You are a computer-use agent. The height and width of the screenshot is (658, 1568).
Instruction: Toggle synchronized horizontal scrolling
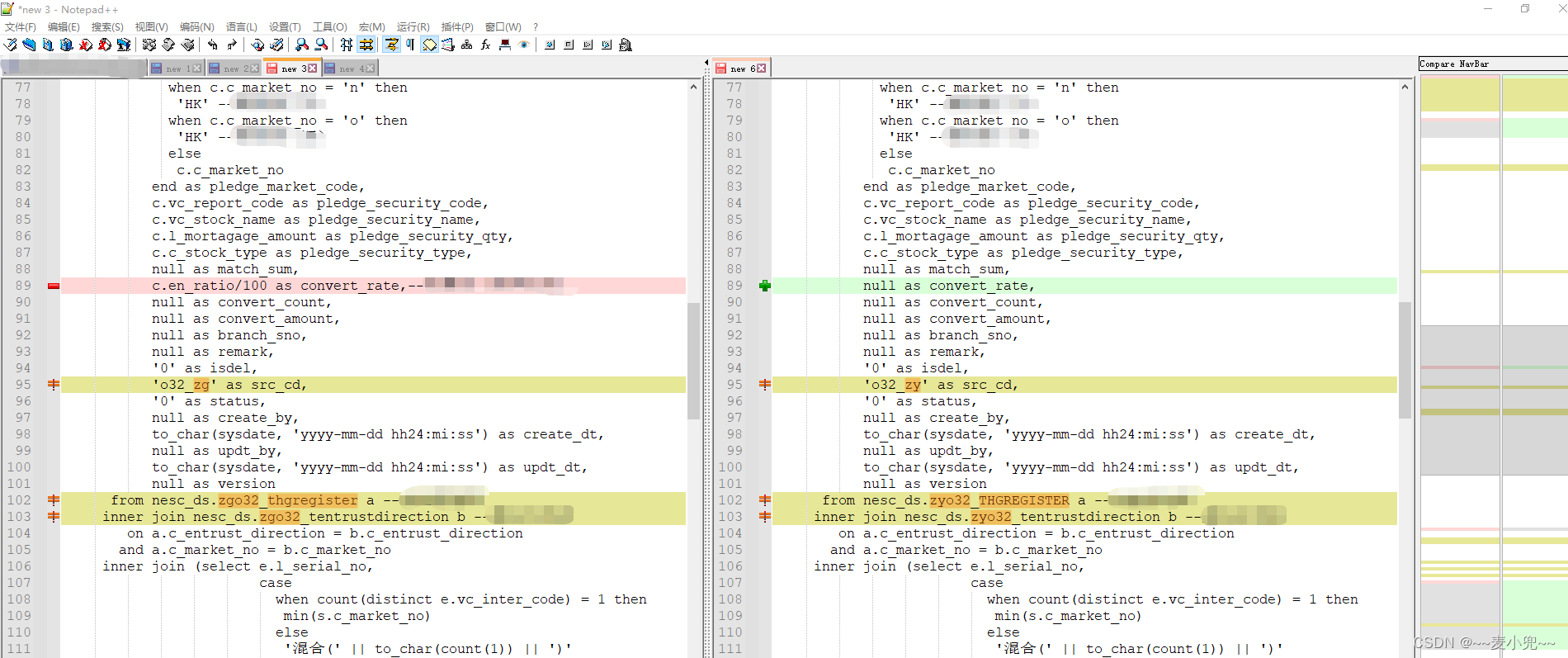[x=366, y=45]
